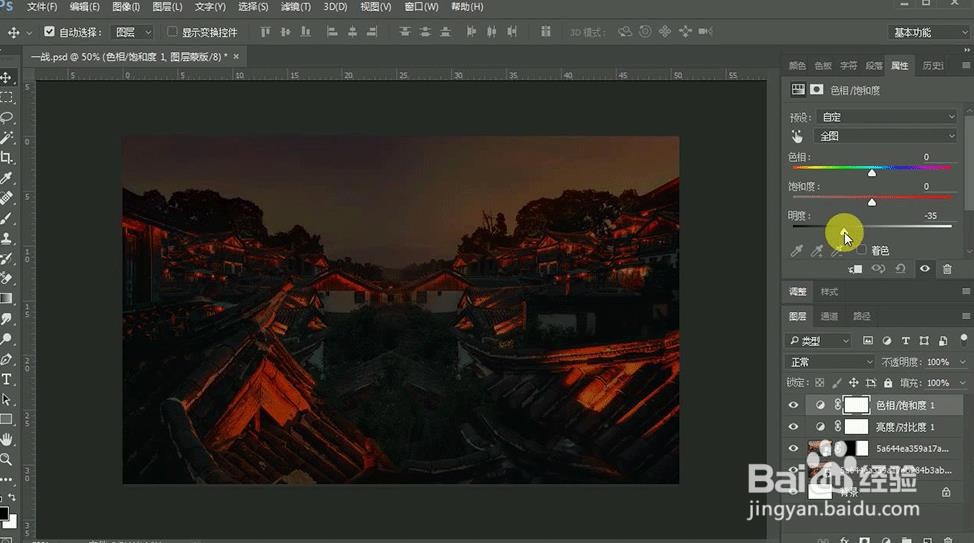This screenshot has height=543, width=974.
Task: Click the lock all (padlock) icon in lock row
Action: (x=888, y=383)
